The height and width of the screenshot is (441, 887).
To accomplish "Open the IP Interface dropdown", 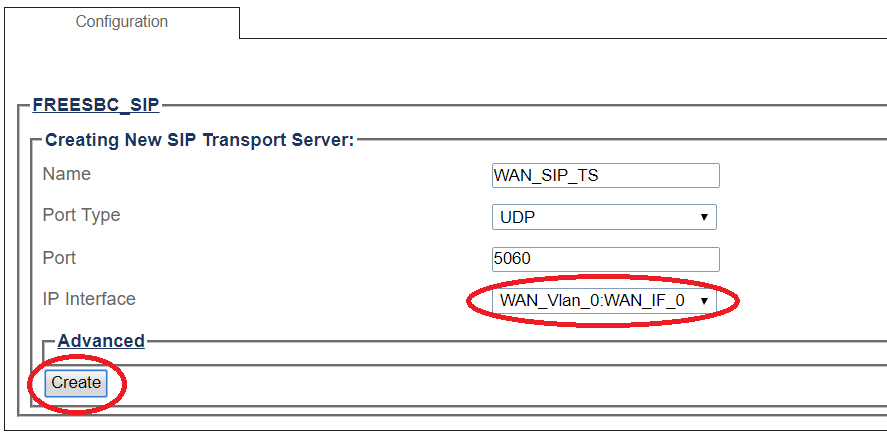I will pos(604,300).
